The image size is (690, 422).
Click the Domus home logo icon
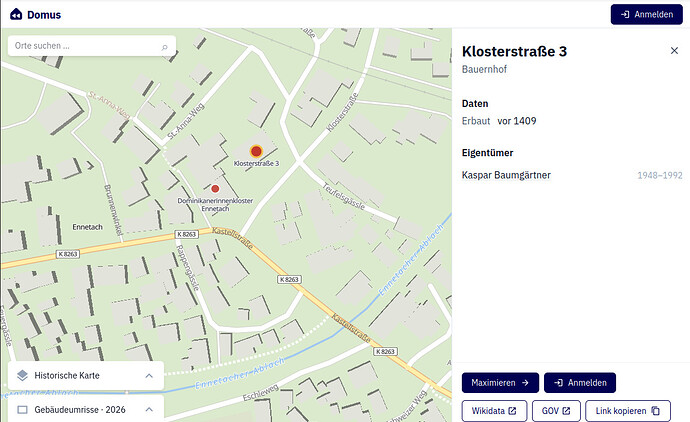(16, 15)
